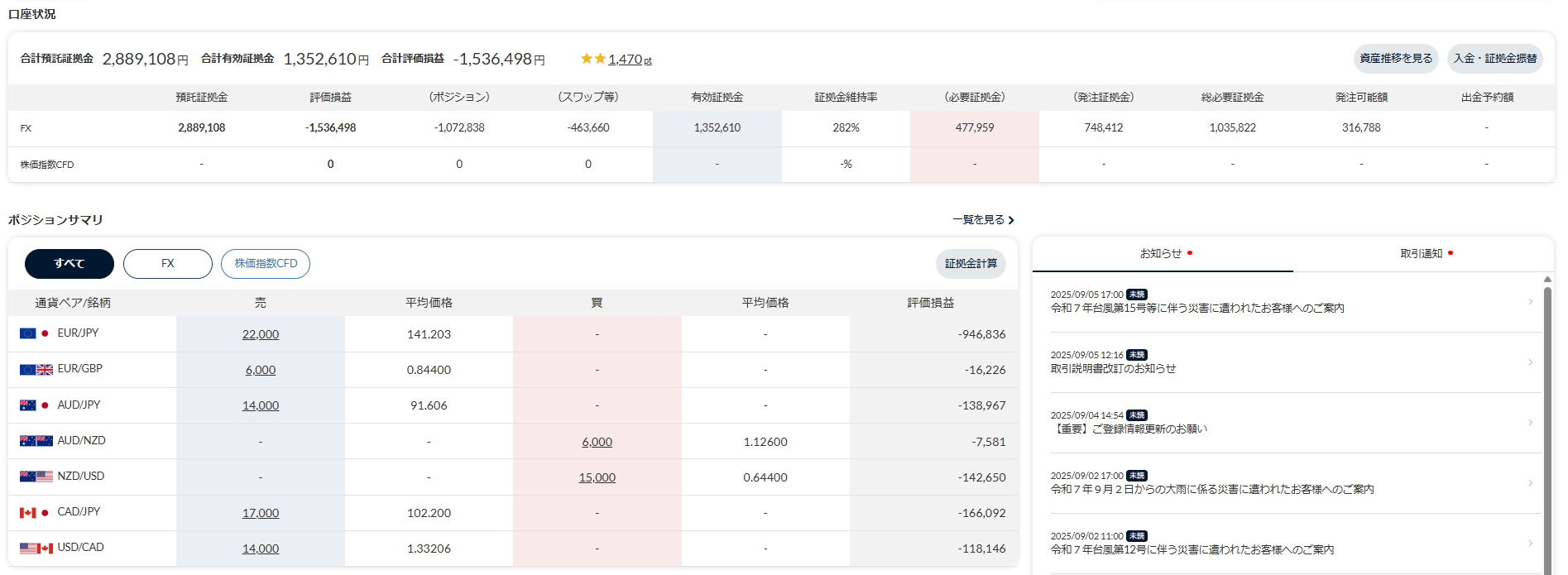The image size is (1568, 575).
Task: Select the 株価指数CFD filter pill
Action: point(266,264)
